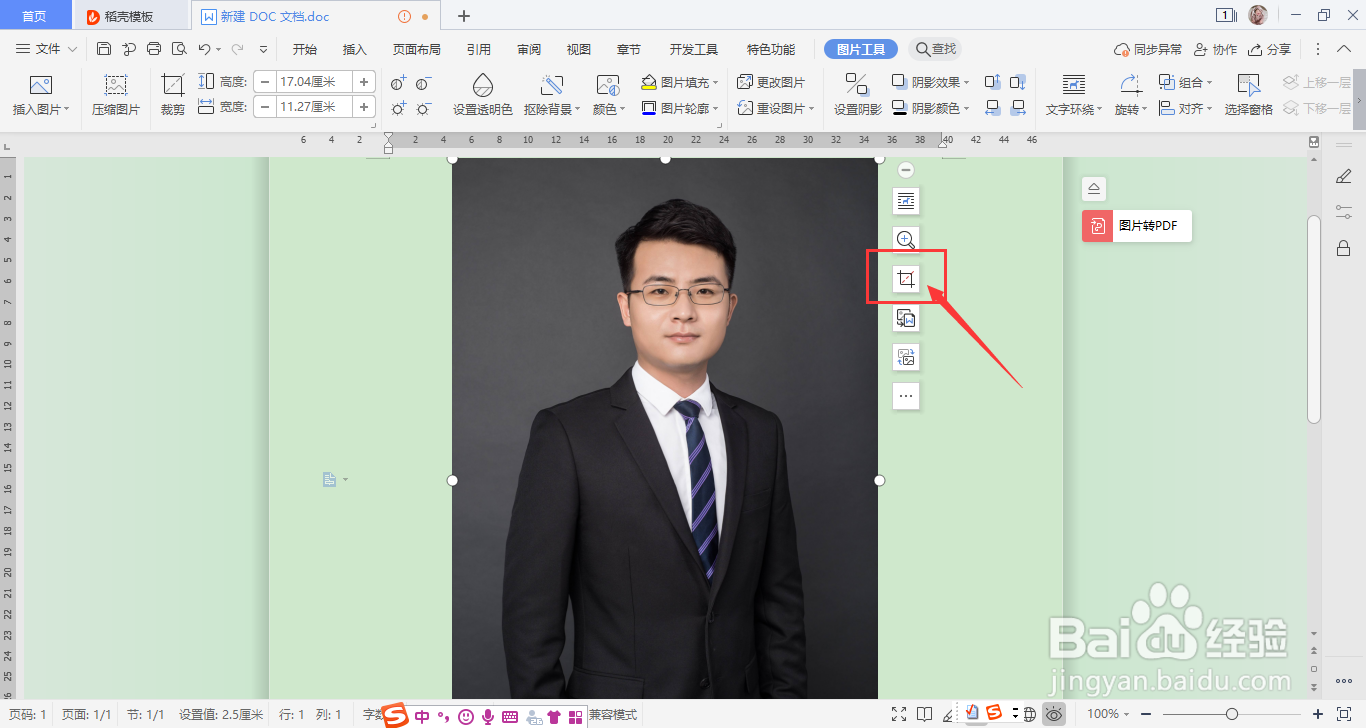Click the Save icon in quick access toolbar
Viewport: 1366px width, 728px height.
pos(104,49)
